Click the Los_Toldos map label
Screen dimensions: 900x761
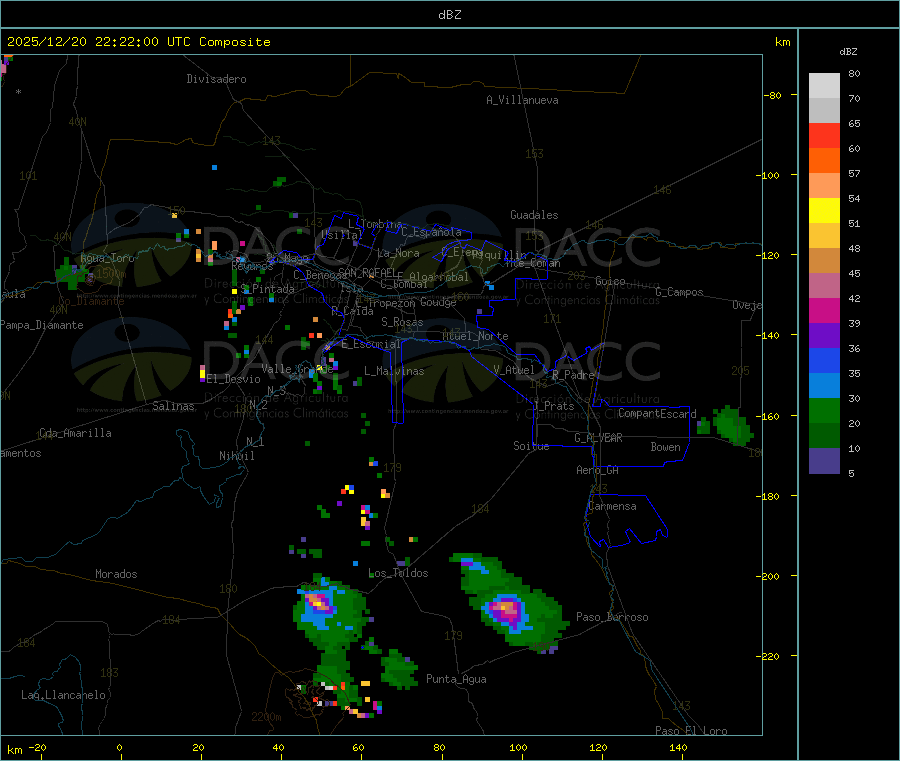pyautogui.click(x=398, y=573)
